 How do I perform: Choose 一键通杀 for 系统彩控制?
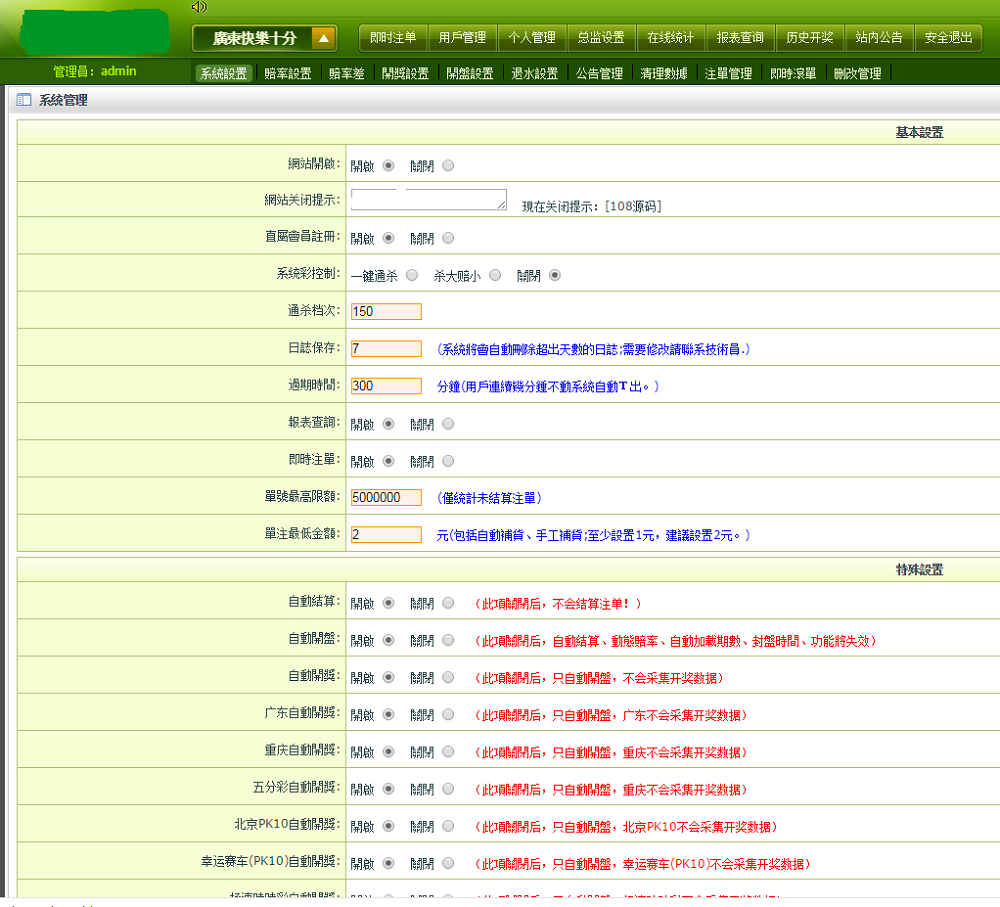pyautogui.click(x=412, y=275)
